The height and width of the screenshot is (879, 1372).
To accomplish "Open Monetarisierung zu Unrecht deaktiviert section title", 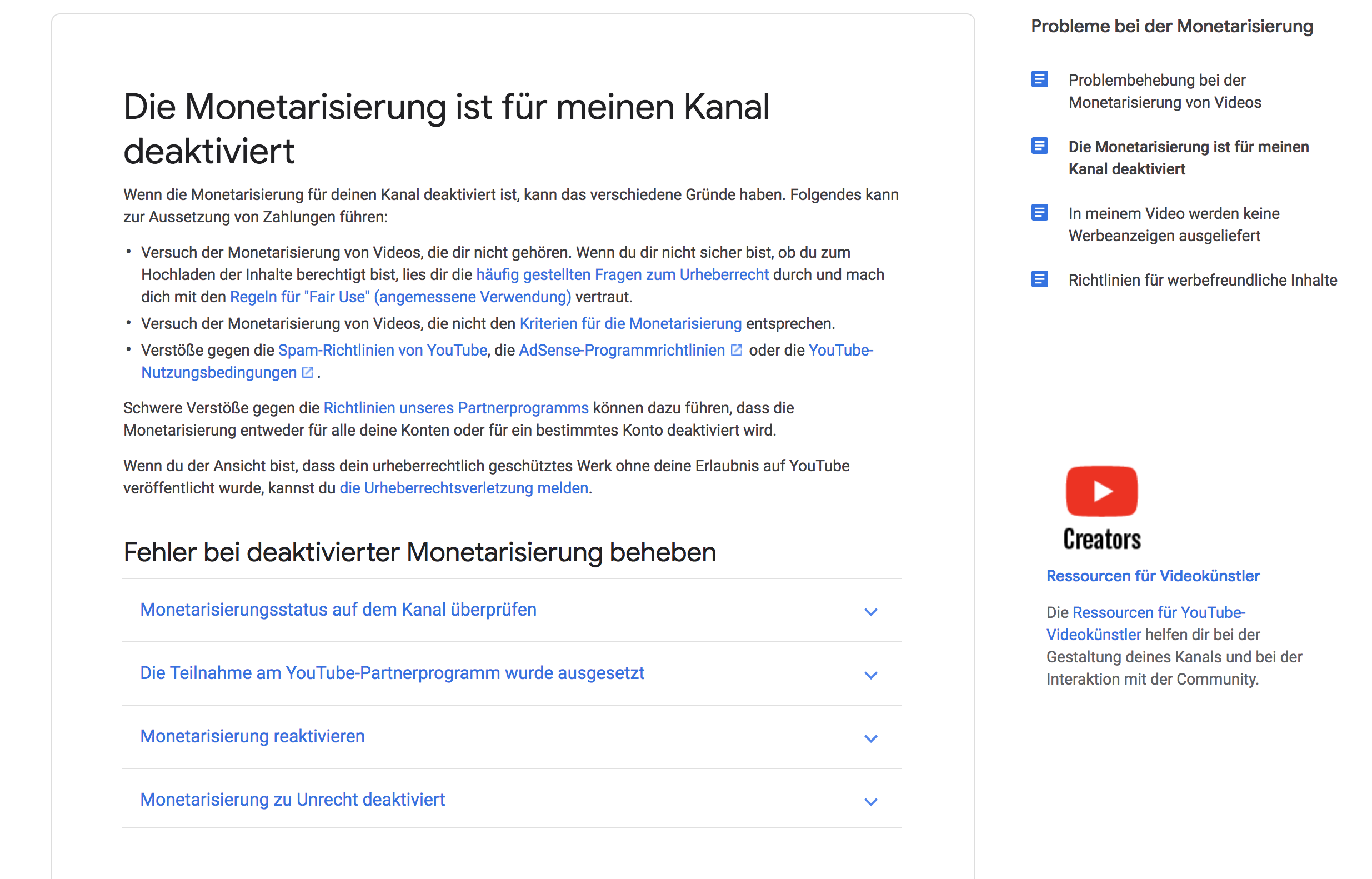I will tap(292, 800).
